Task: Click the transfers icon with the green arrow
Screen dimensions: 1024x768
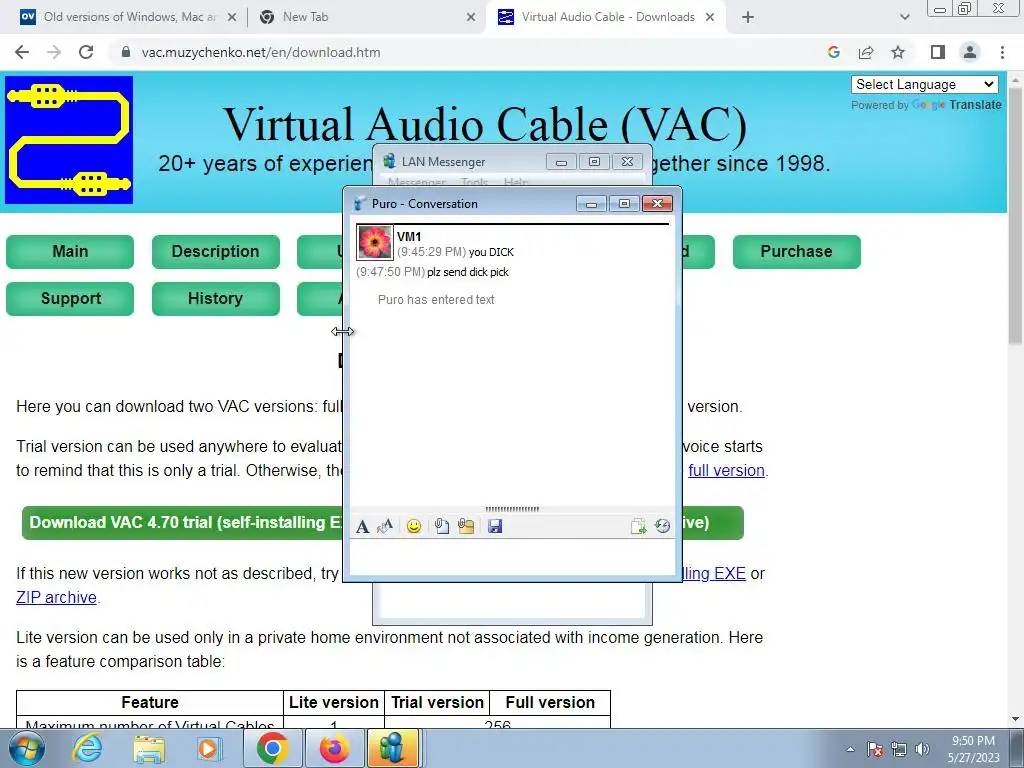Action: pyautogui.click(x=638, y=526)
